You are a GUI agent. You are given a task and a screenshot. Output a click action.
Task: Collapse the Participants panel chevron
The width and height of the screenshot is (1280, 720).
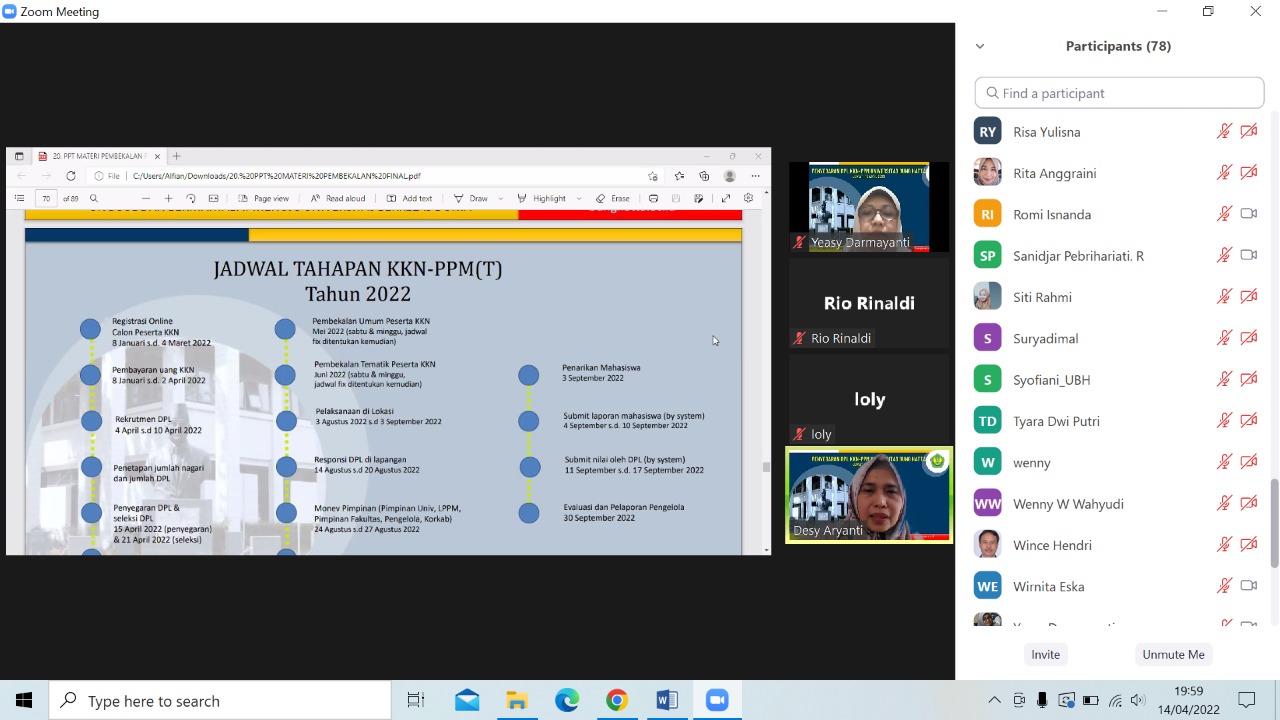coord(980,46)
